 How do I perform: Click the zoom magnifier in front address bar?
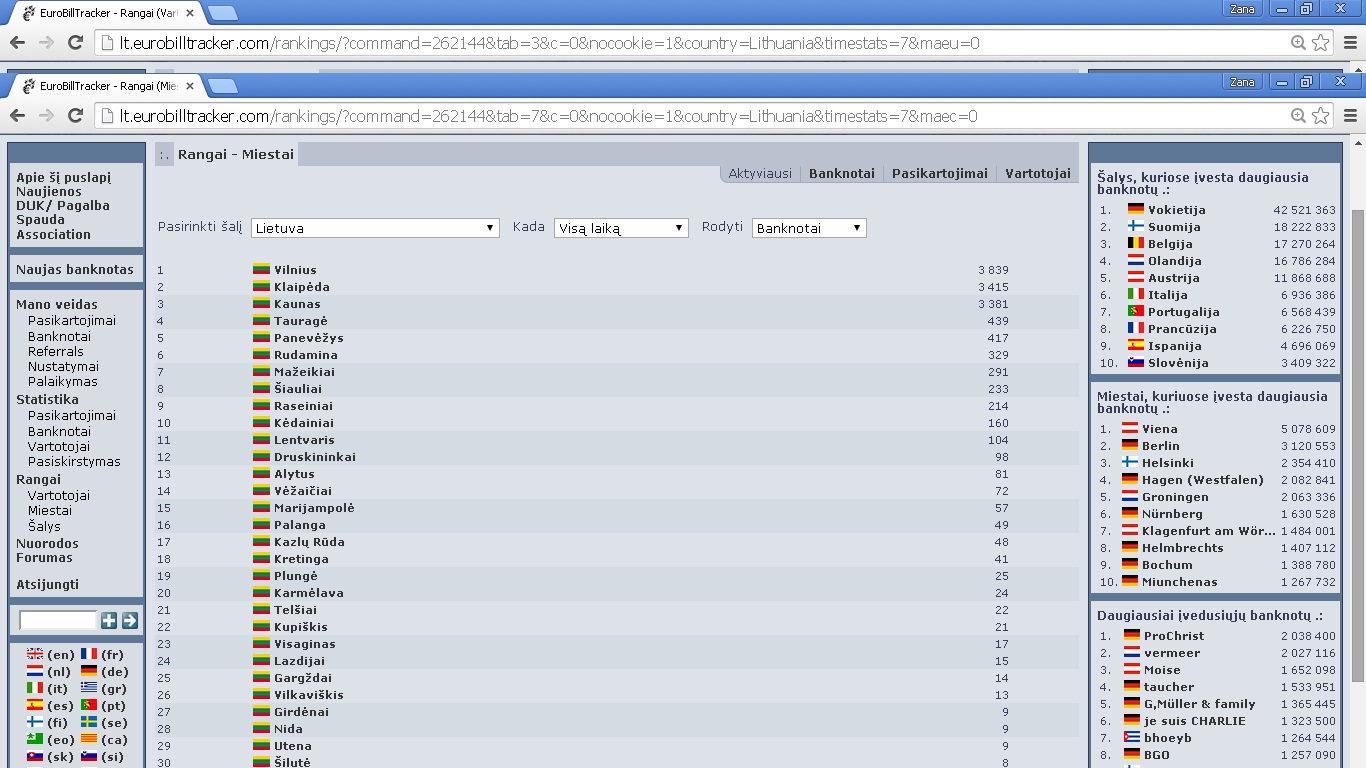[1298, 116]
